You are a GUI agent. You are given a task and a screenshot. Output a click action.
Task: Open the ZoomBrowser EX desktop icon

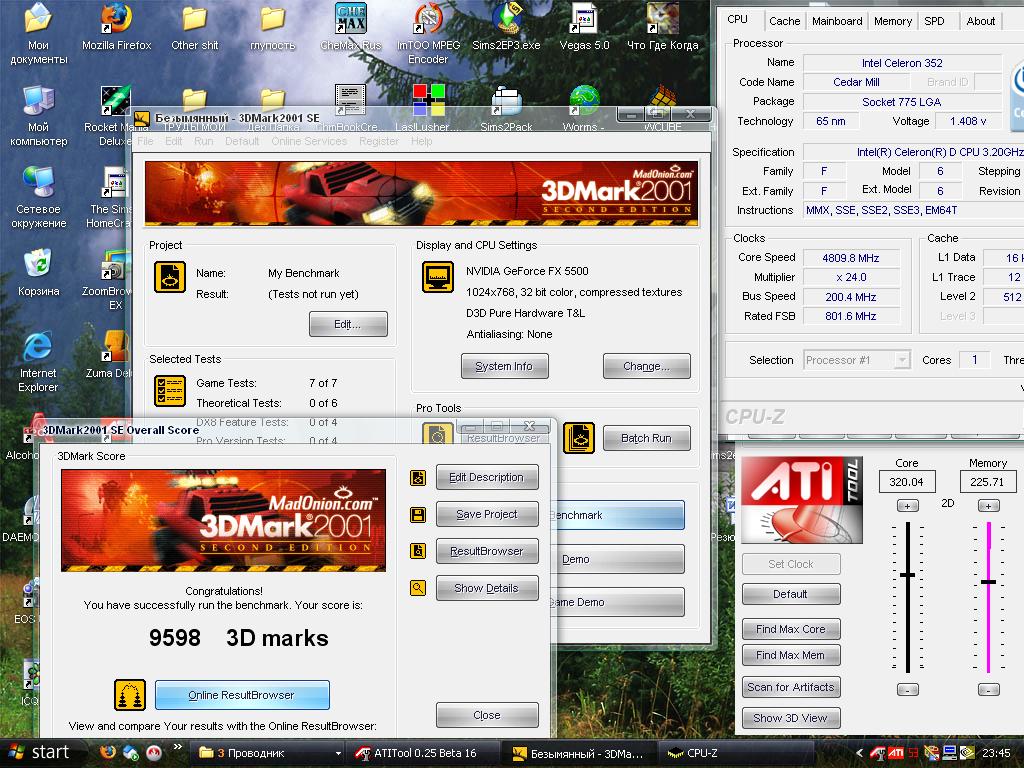(x=116, y=281)
